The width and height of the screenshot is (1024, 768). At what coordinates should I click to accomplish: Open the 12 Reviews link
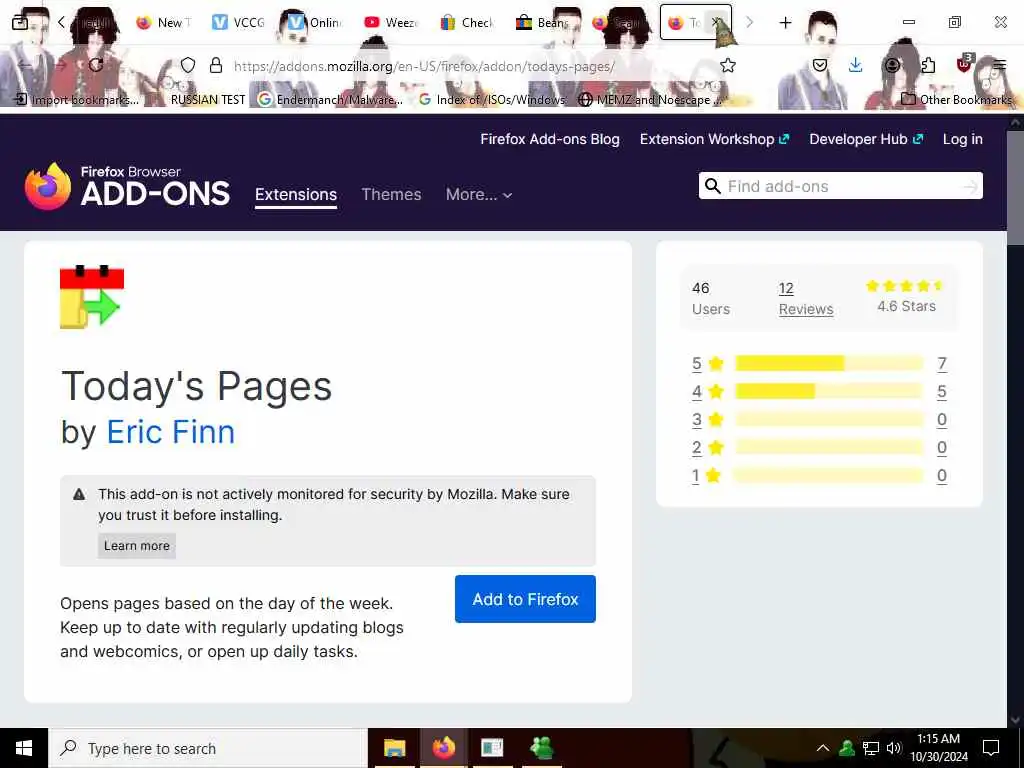806,298
